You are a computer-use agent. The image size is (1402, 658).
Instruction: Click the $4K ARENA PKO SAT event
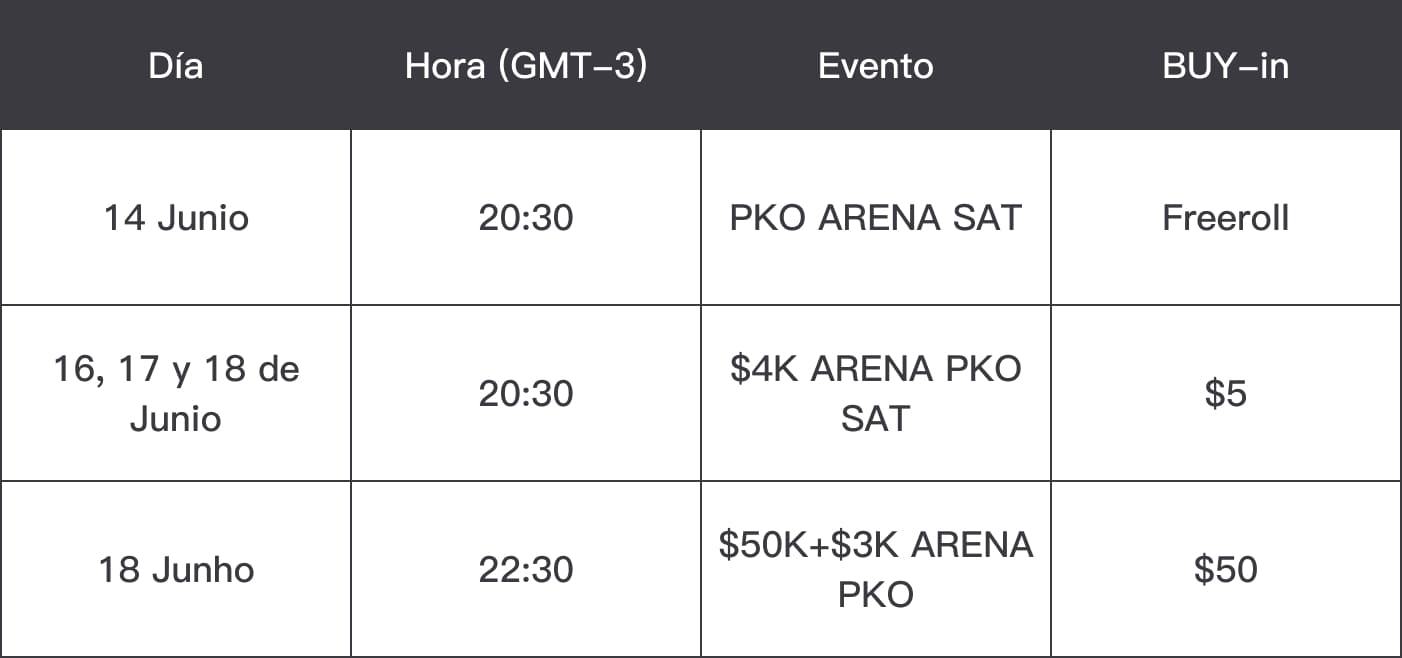point(876,394)
